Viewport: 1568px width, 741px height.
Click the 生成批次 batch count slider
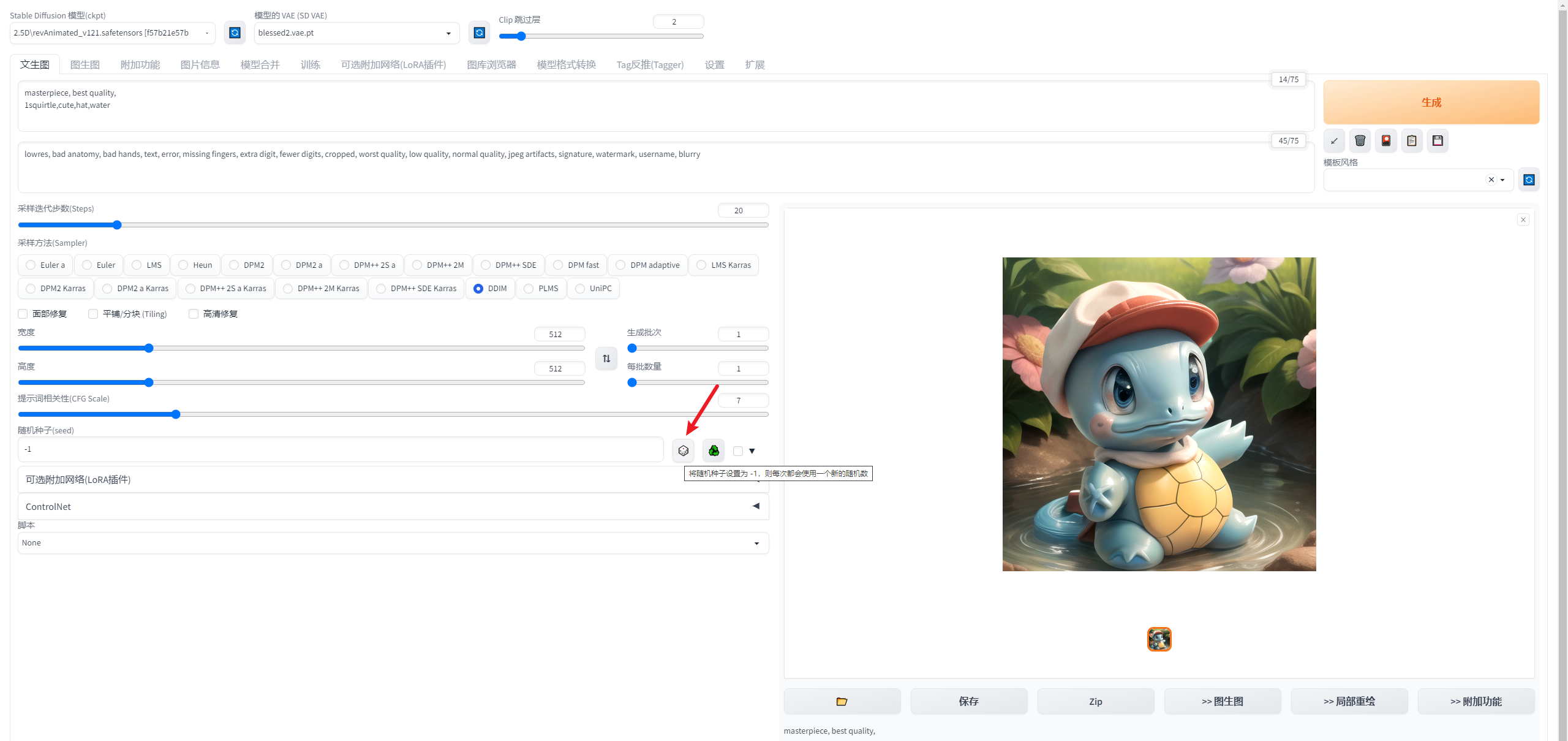(x=698, y=348)
